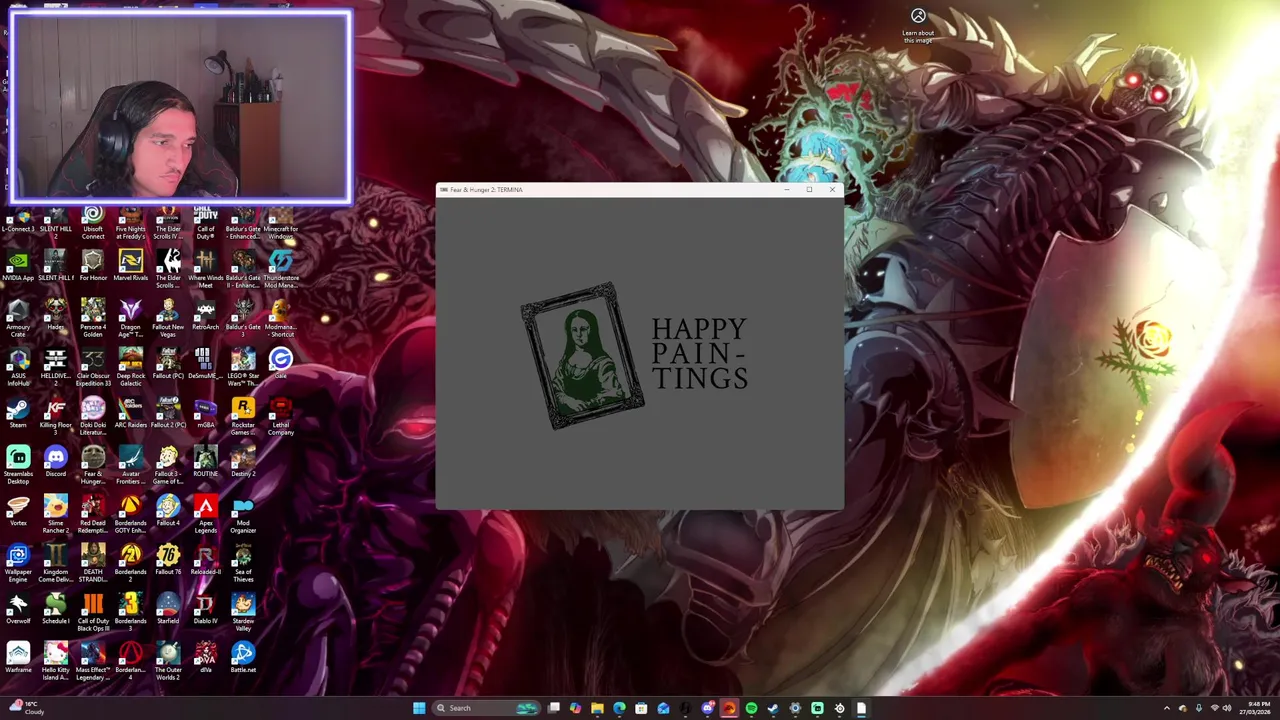This screenshot has height=720, width=1280.
Task: Open Mod Organizer shortcut
Action: [x=243, y=512]
